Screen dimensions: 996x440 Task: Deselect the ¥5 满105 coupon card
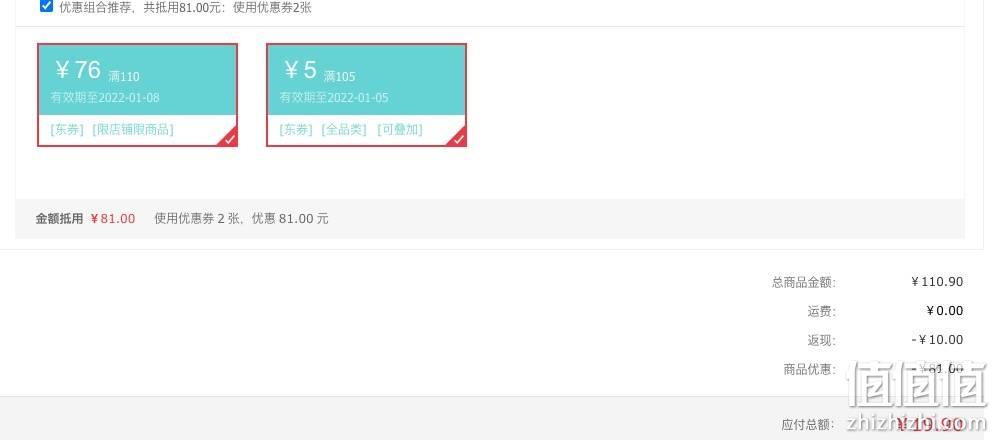coord(367,95)
